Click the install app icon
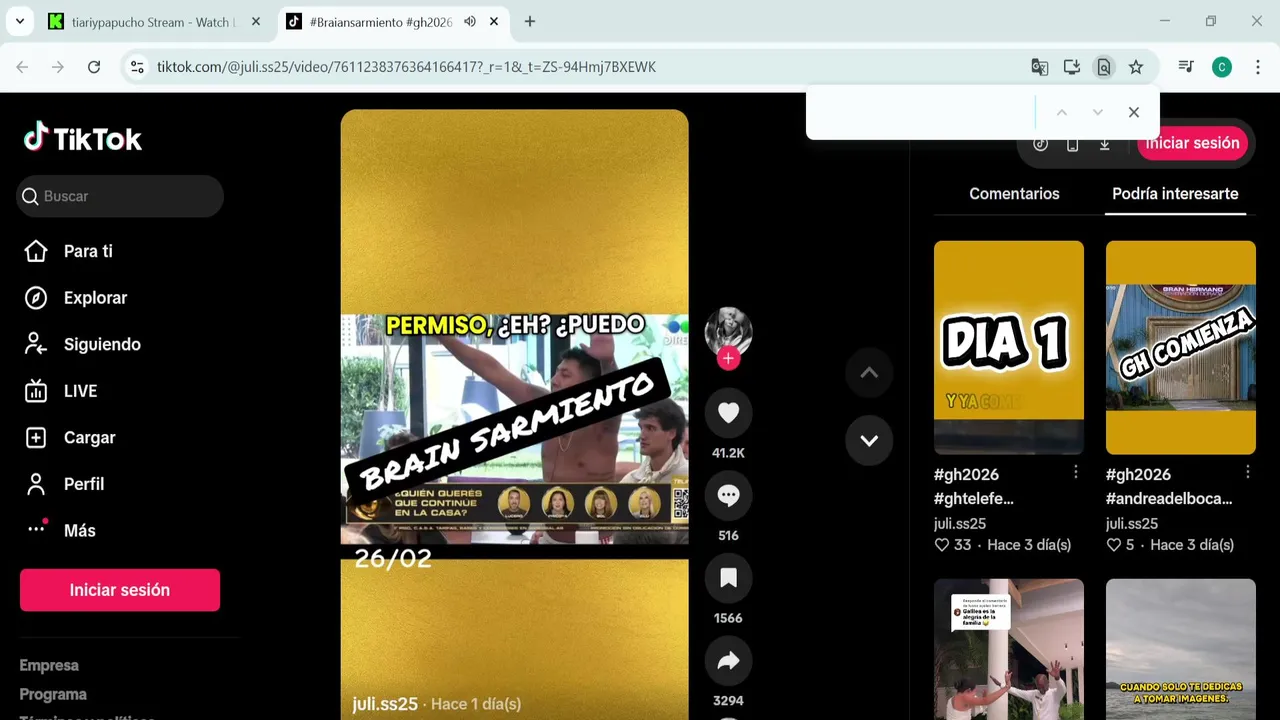 pyautogui.click(x=1072, y=67)
